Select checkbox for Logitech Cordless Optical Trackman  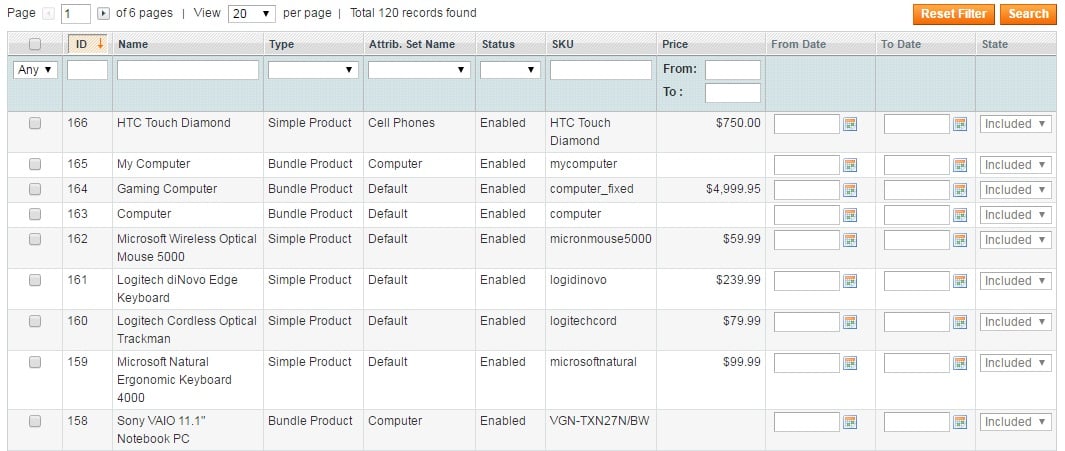tap(35, 321)
